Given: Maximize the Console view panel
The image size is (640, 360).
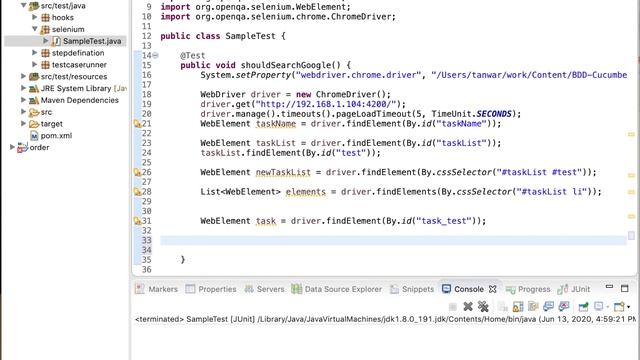Looking at the screenshot, I should [624, 289].
